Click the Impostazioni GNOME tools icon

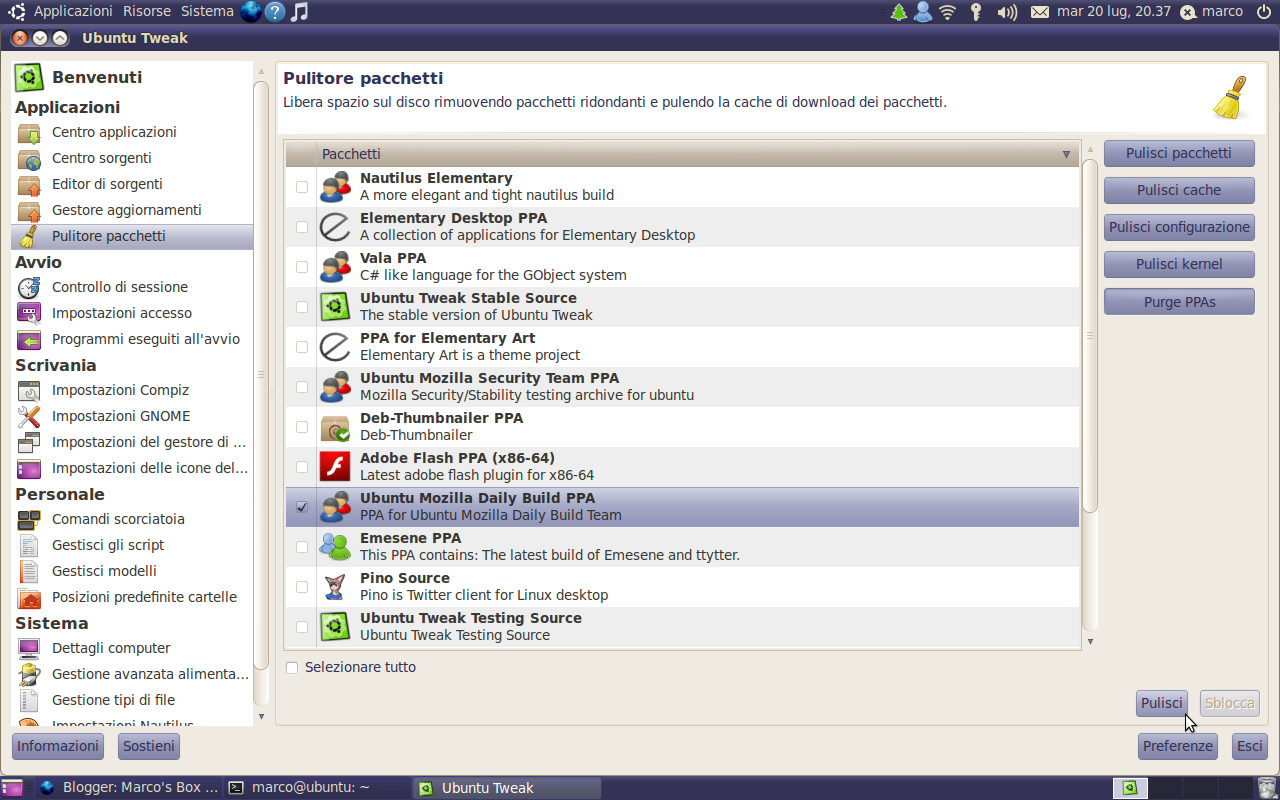click(x=30, y=416)
